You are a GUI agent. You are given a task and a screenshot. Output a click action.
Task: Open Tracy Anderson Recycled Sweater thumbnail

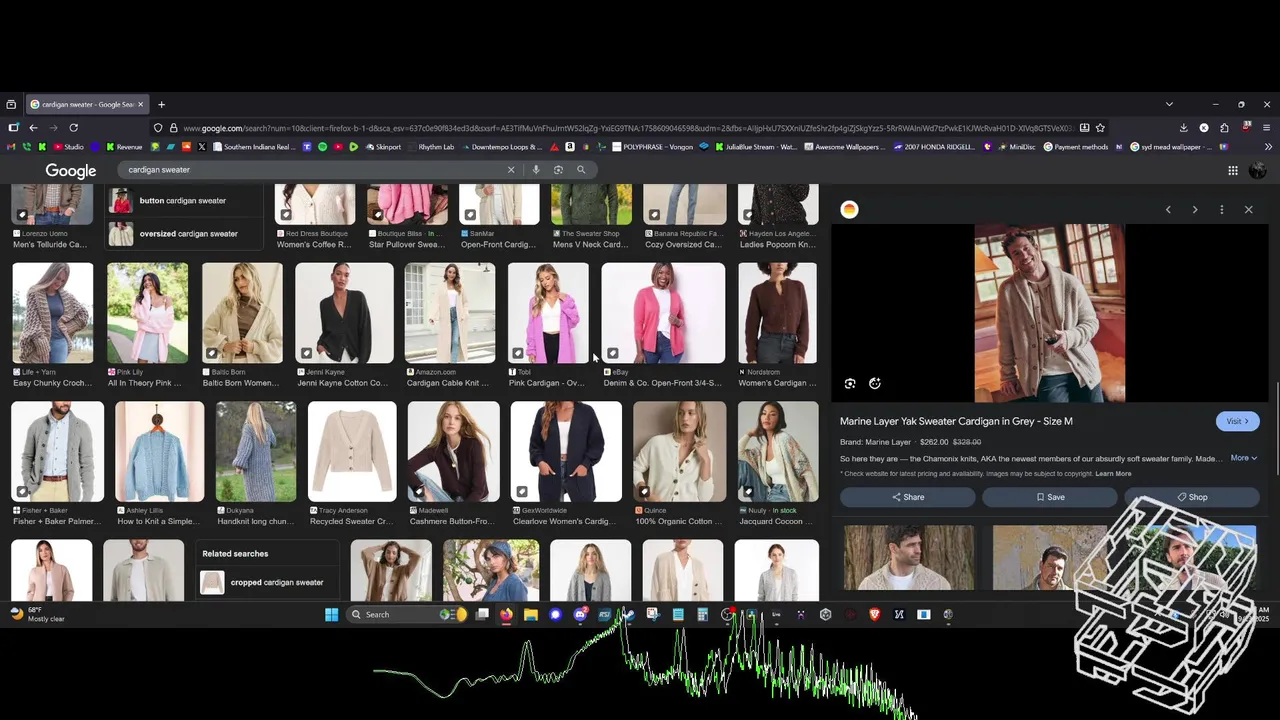tap(352, 452)
